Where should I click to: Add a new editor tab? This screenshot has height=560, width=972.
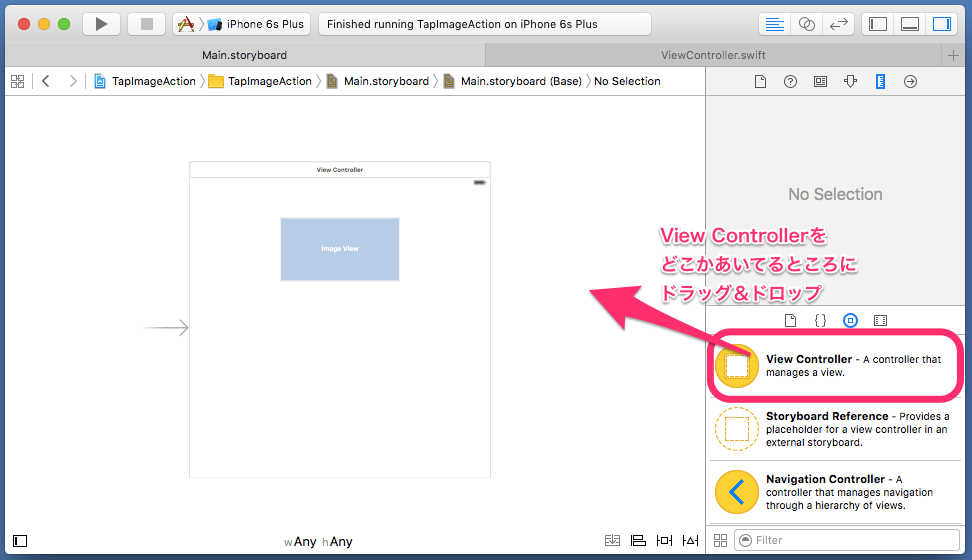[953, 55]
